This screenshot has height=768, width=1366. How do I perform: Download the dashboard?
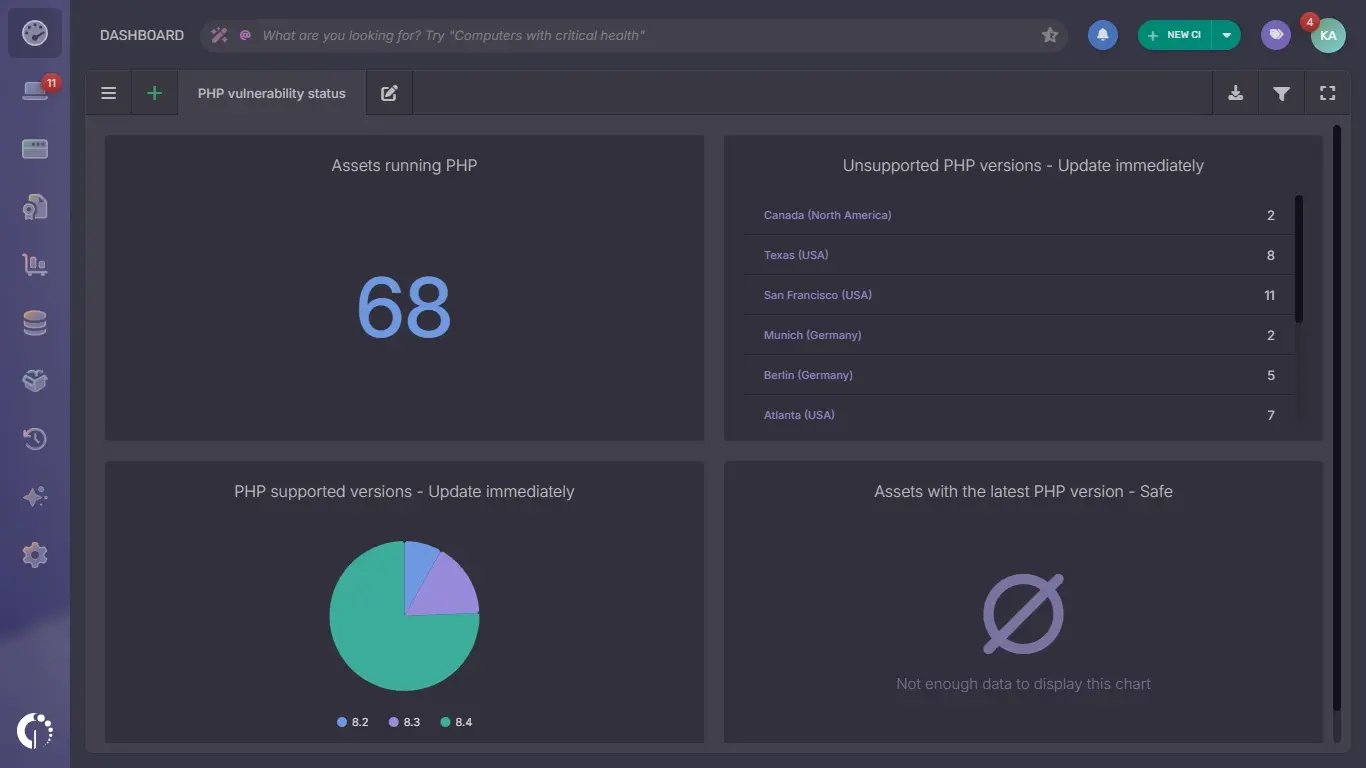(x=1236, y=93)
